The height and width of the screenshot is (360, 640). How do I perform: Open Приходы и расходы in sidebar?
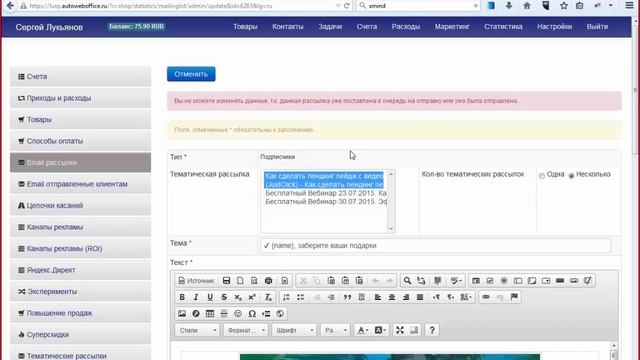pos(80,98)
